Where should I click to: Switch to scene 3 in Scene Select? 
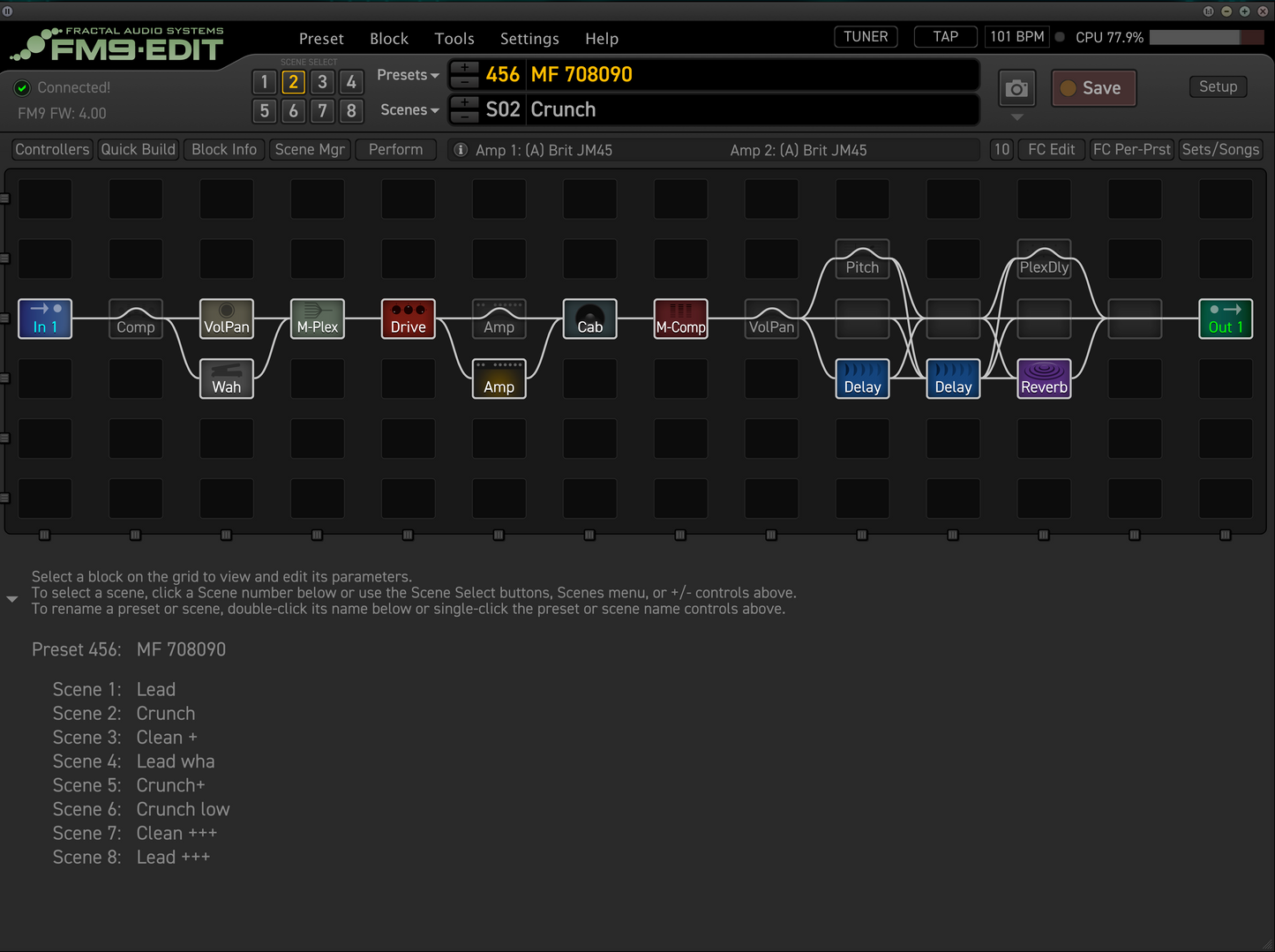[322, 82]
